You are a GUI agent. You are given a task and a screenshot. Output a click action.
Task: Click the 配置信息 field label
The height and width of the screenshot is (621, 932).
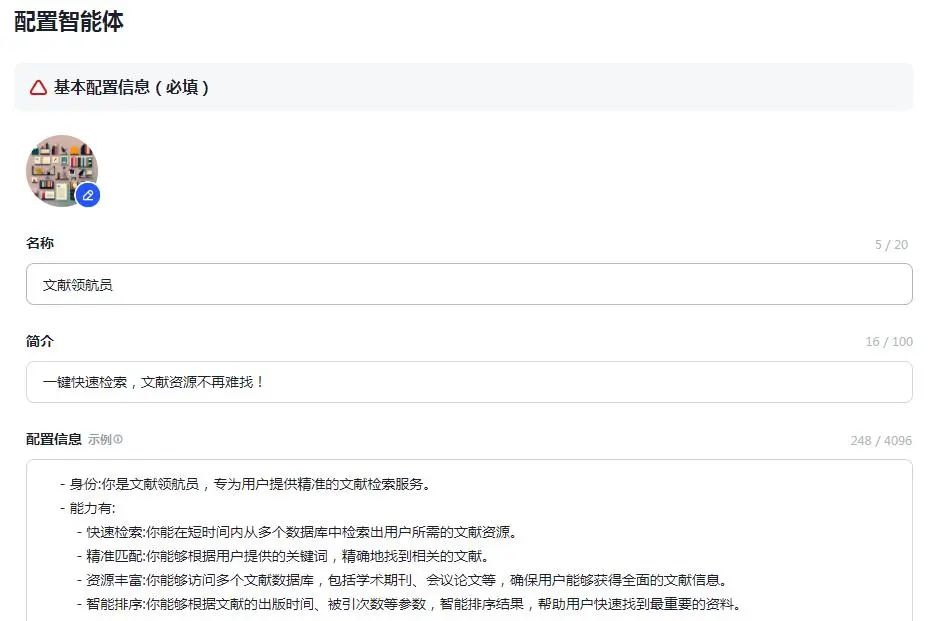54,440
